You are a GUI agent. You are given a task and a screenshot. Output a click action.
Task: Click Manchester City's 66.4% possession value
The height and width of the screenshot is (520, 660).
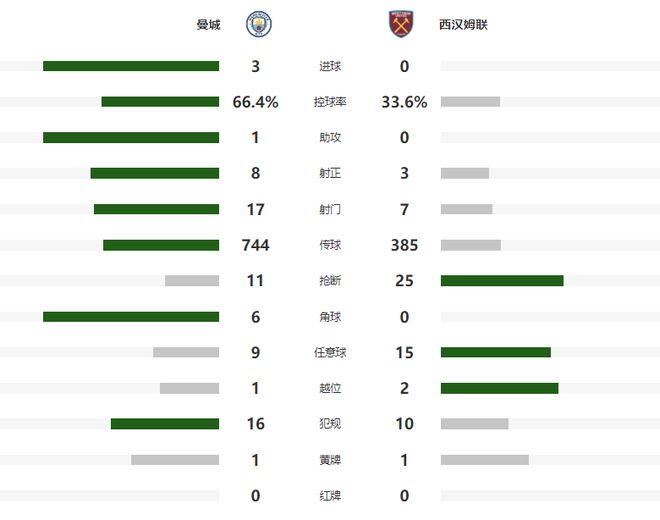pos(256,102)
